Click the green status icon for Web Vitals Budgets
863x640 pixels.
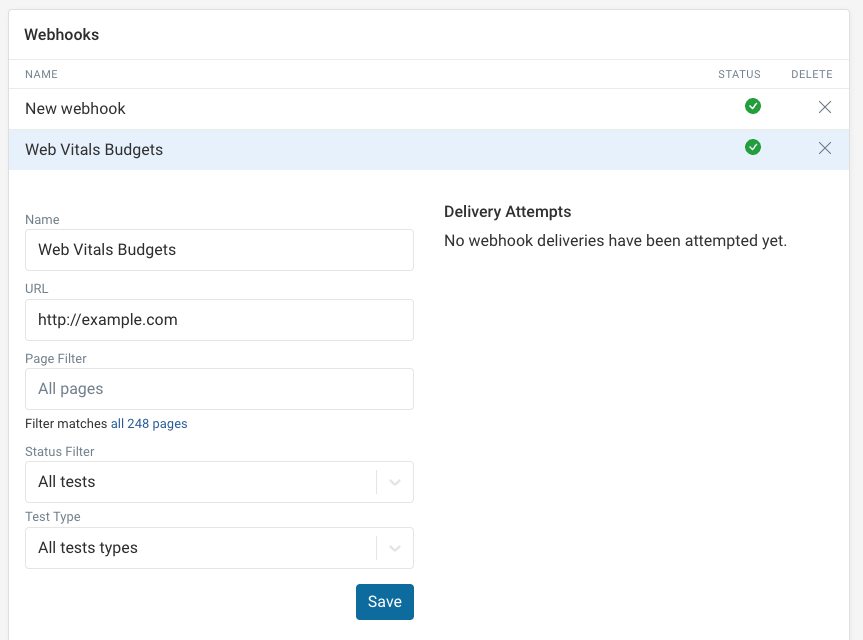753,147
